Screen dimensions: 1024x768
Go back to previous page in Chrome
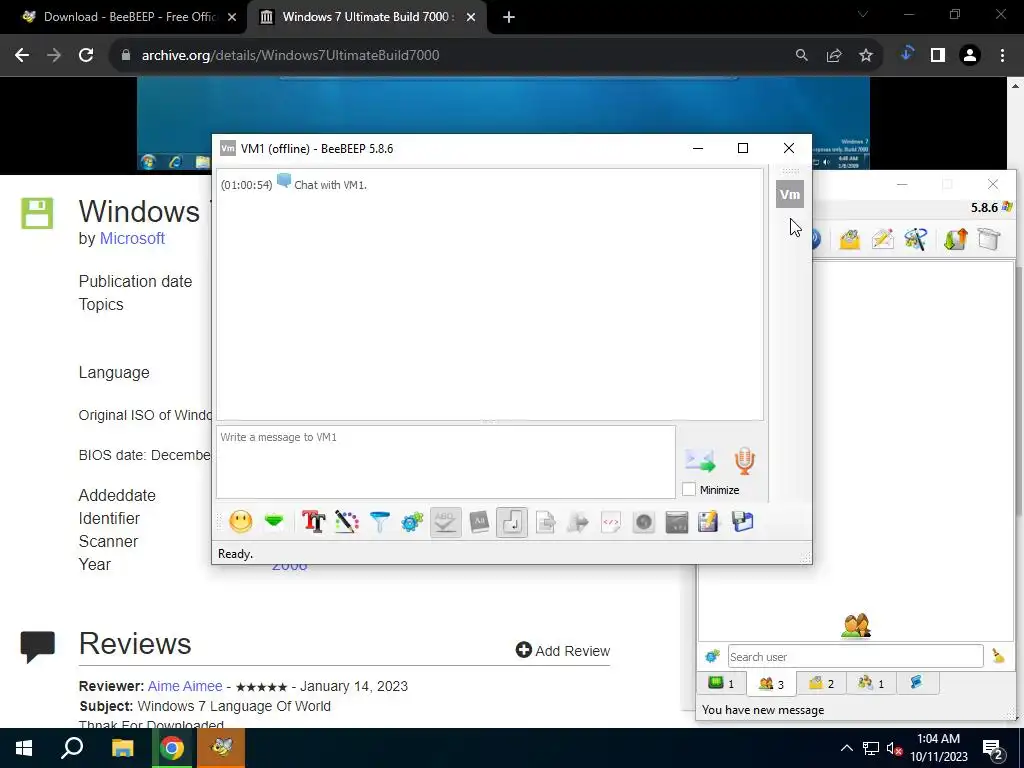click(22, 56)
